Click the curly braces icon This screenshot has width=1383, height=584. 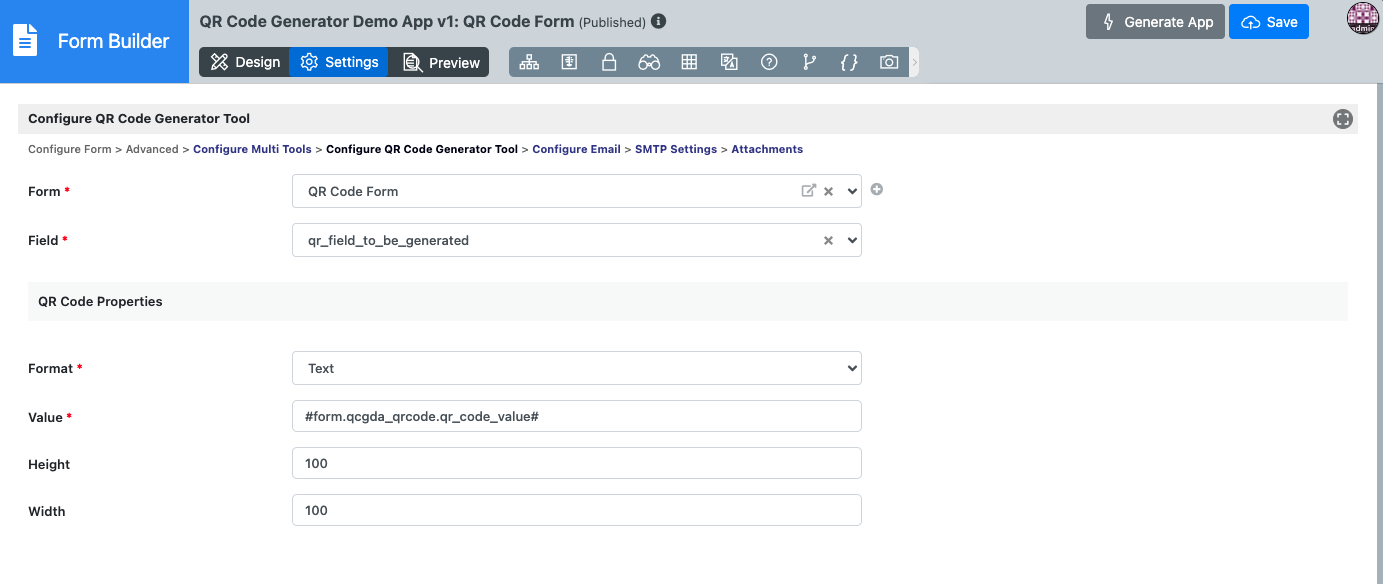point(849,62)
